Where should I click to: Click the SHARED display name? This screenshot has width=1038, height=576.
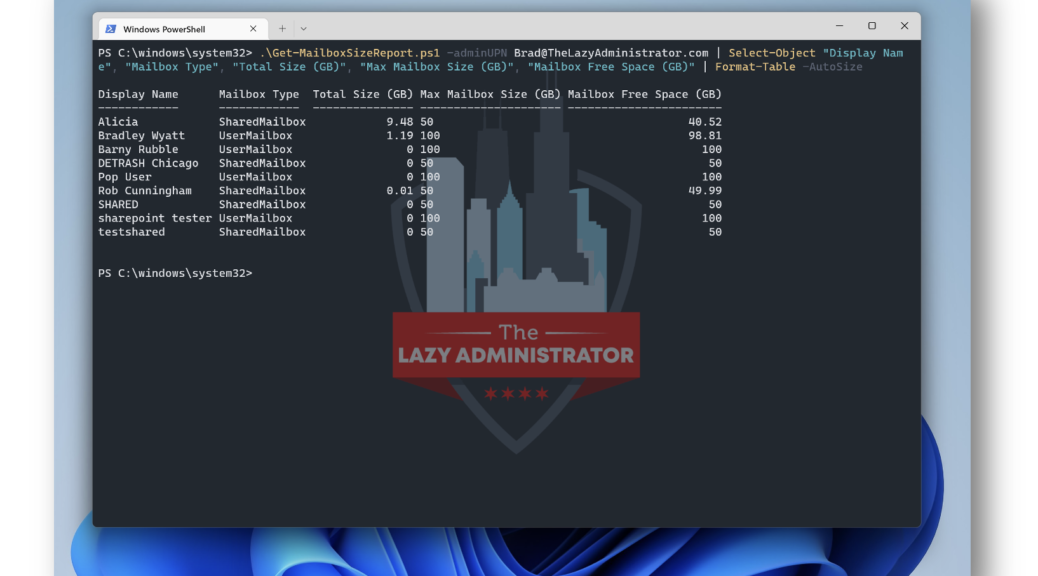point(118,205)
